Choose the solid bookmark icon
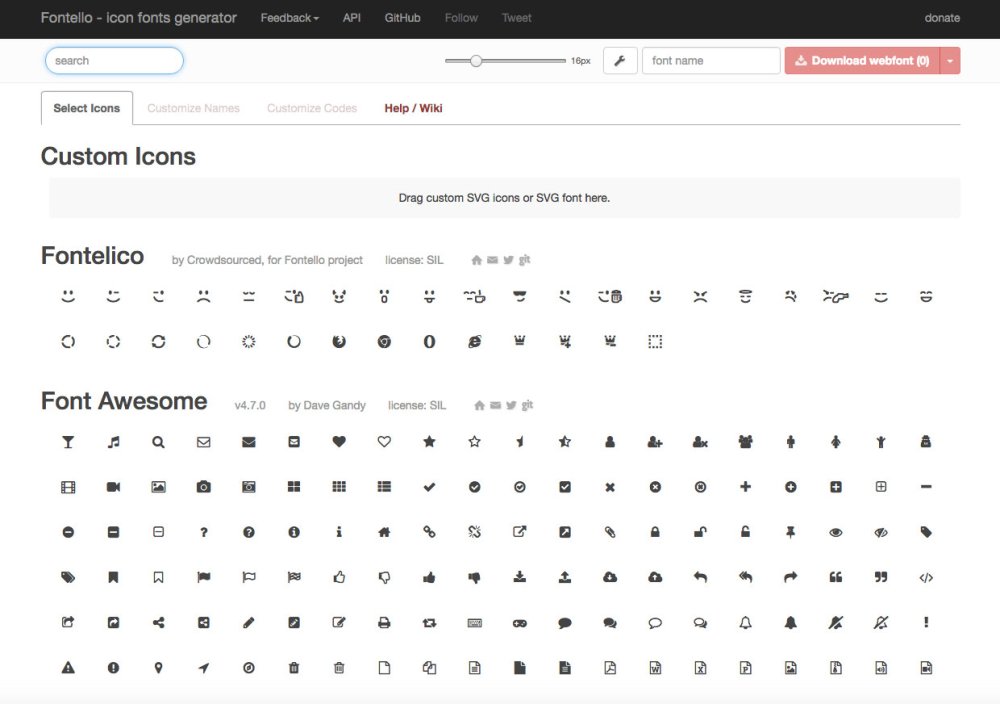This screenshot has height=704, width=1000. 114,578
